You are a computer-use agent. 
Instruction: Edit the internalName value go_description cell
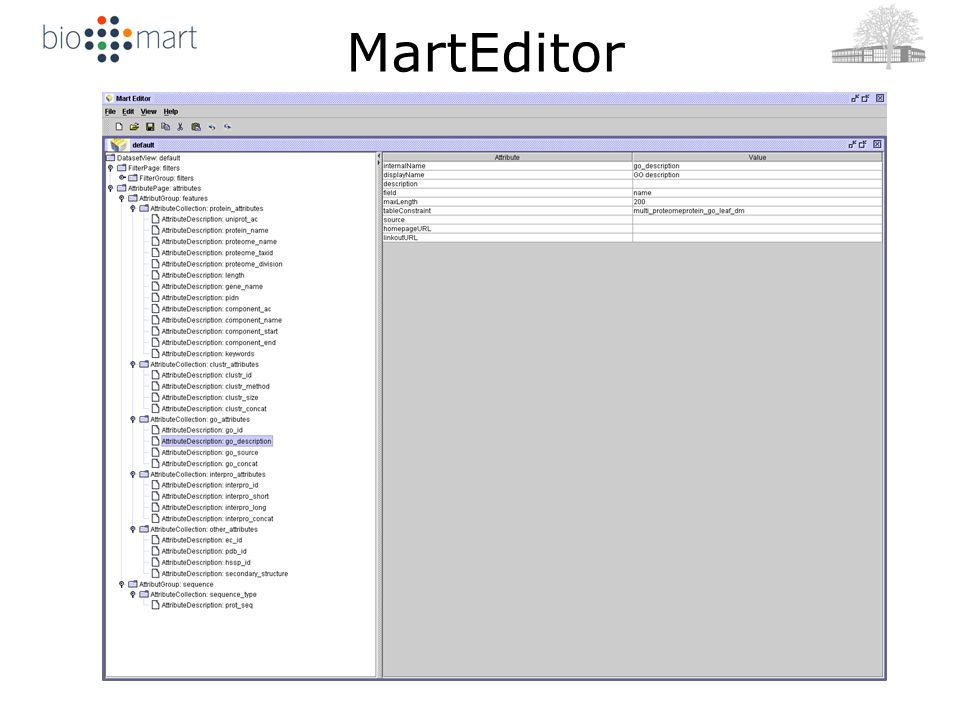click(757, 166)
